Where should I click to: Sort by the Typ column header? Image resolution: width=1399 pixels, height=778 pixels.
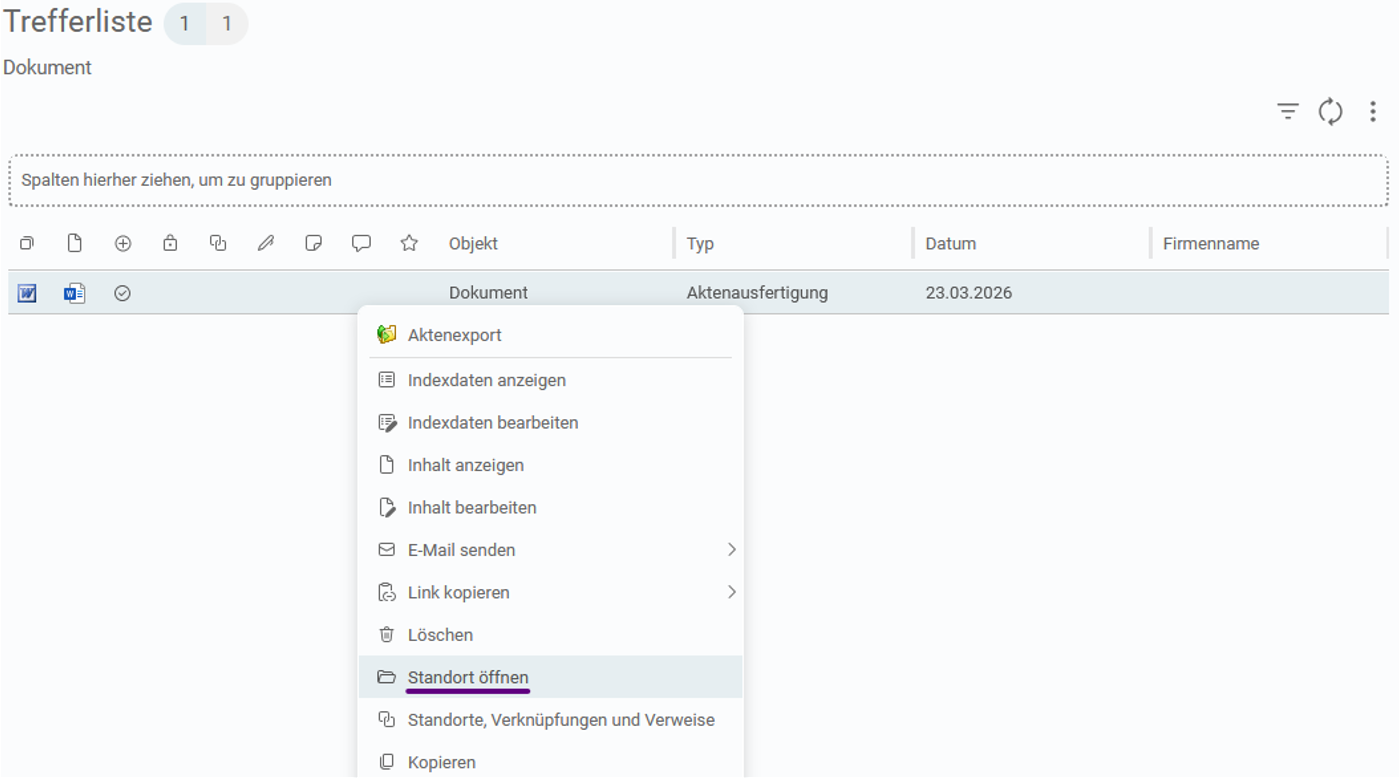tap(700, 243)
